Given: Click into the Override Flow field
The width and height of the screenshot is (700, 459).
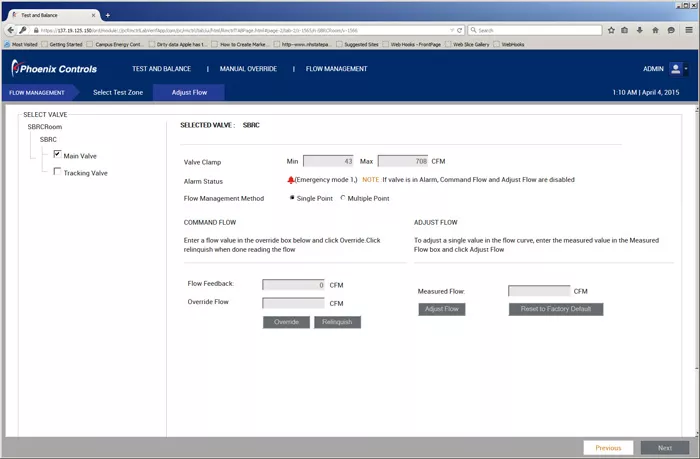Looking at the screenshot, I should click(293, 303).
